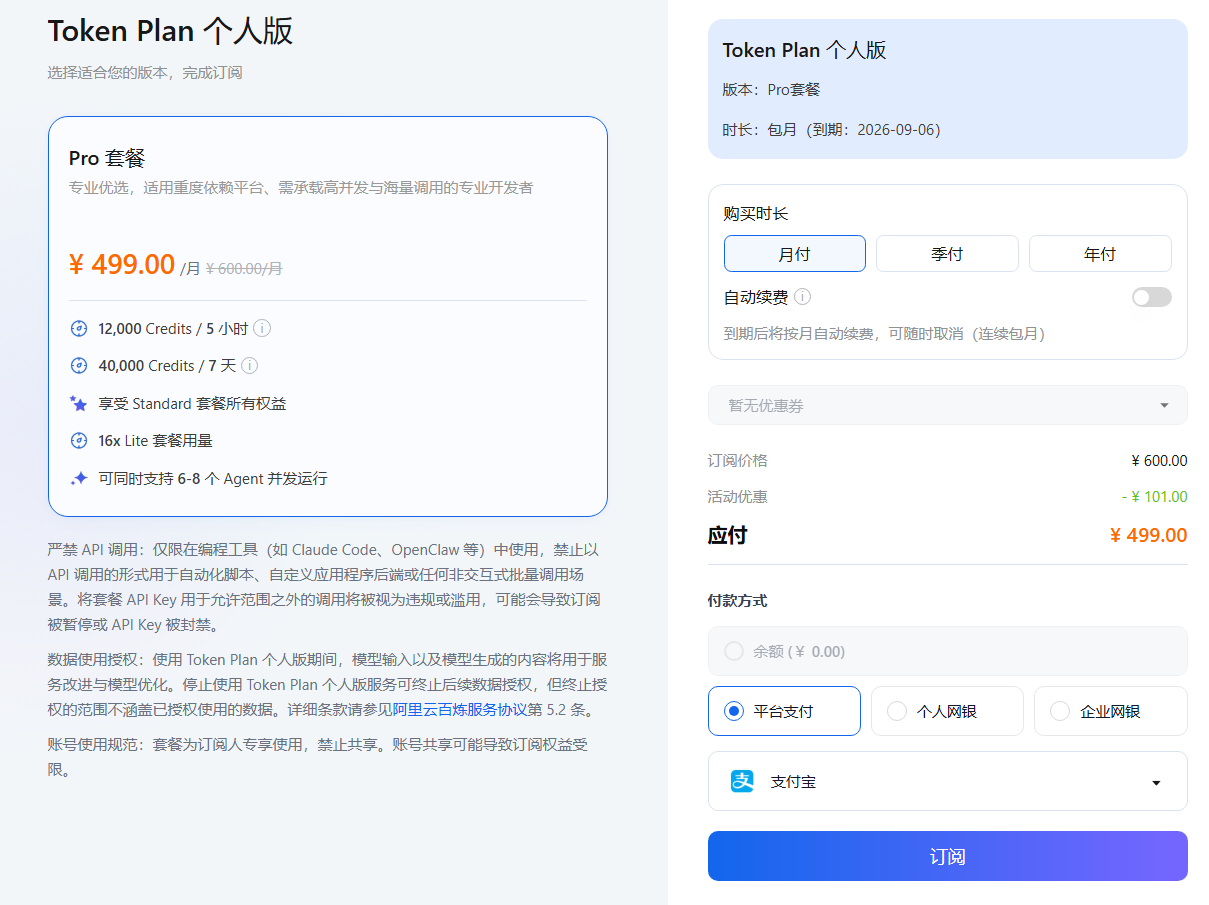The height and width of the screenshot is (905, 1209).
Task: Click 订阅价格 amount ¥ 600.00
Action: click(x=1159, y=461)
